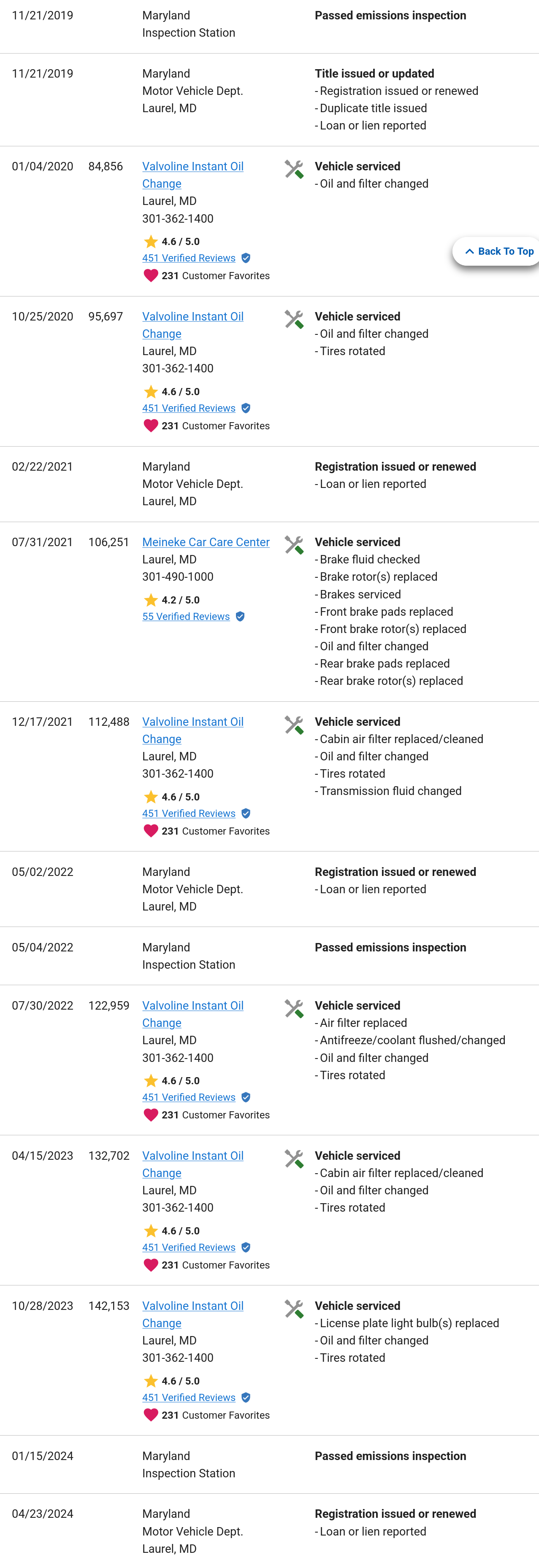Viewport: 539px width, 1568px height.
Task: Click wrench service icon for 10/25/2020 entry
Action: 293,320
